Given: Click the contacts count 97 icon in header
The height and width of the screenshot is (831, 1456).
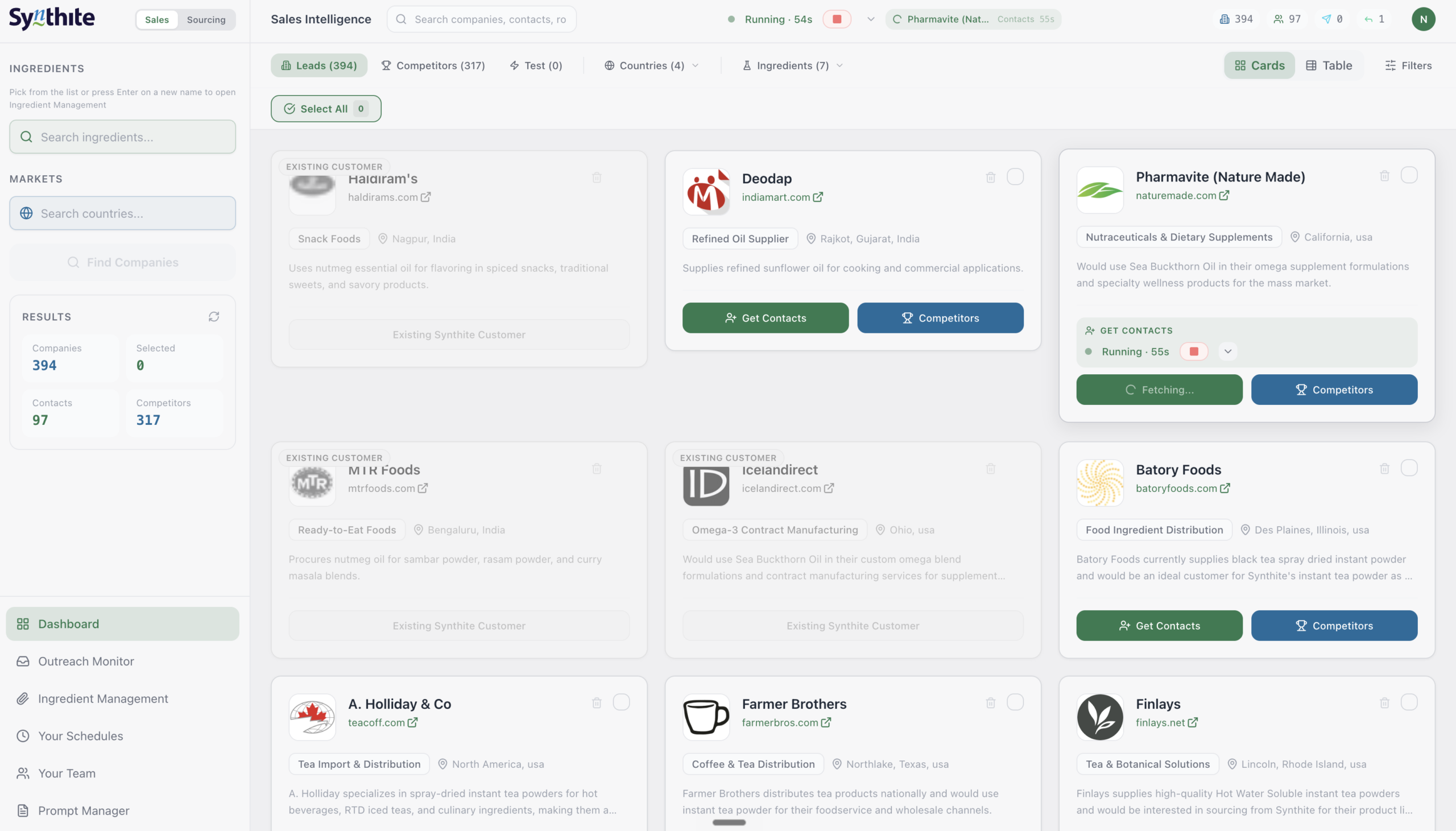Looking at the screenshot, I should pyautogui.click(x=1279, y=19).
